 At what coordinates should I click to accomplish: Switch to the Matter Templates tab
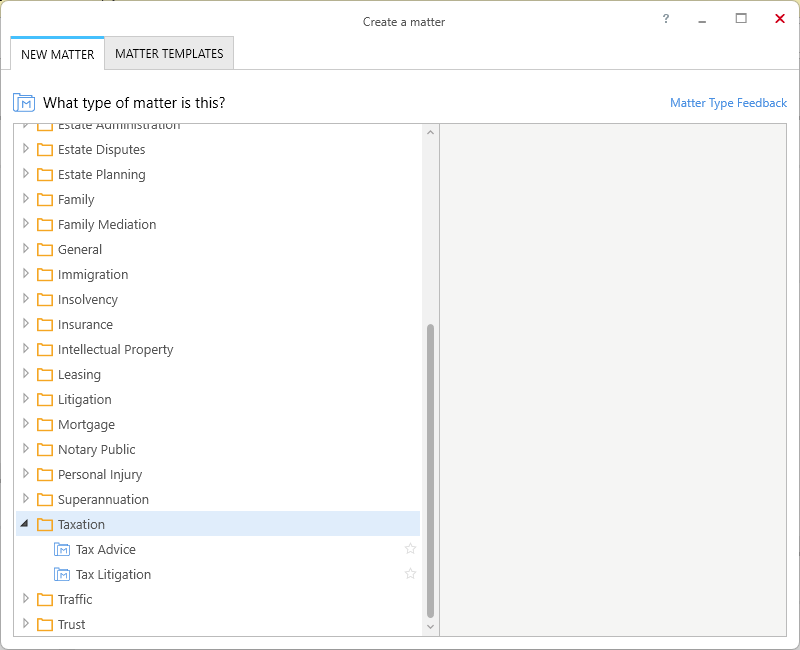pyautogui.click(x=169, y=54)
